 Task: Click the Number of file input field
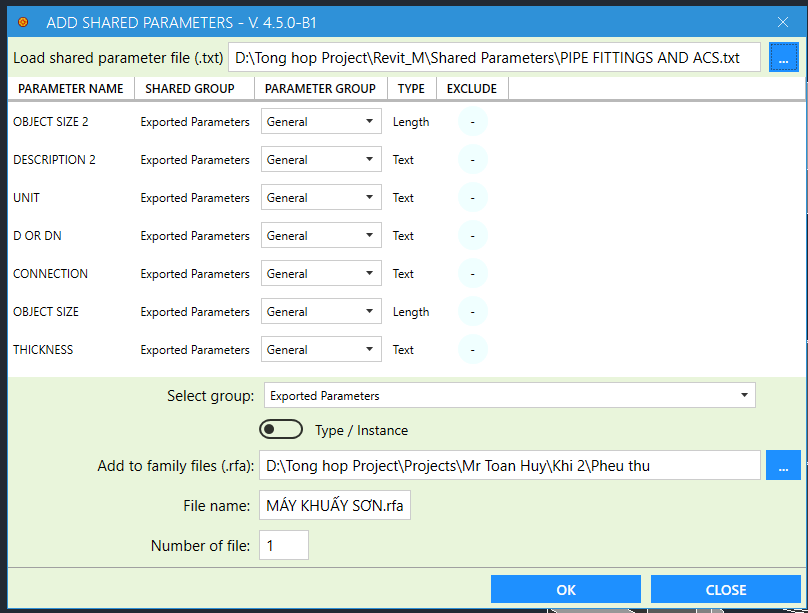(284, 546)
